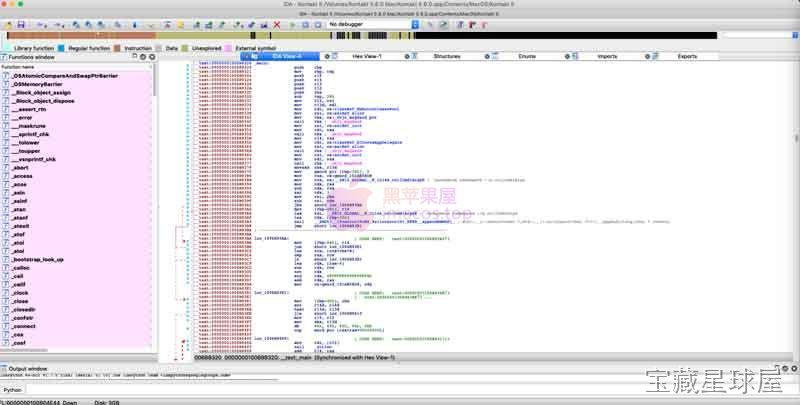Open the Imports tab
Viewport: 800px width, 405px height.
(607, 56)
